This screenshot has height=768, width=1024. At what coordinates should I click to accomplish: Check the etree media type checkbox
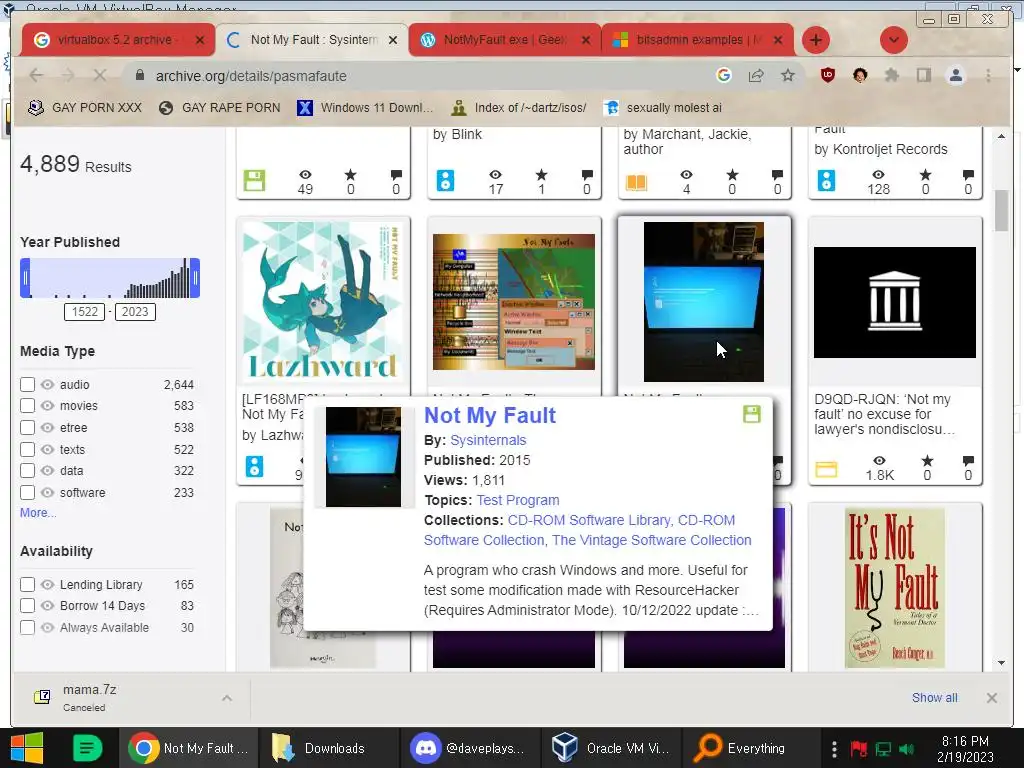click(x=27, y=428)
